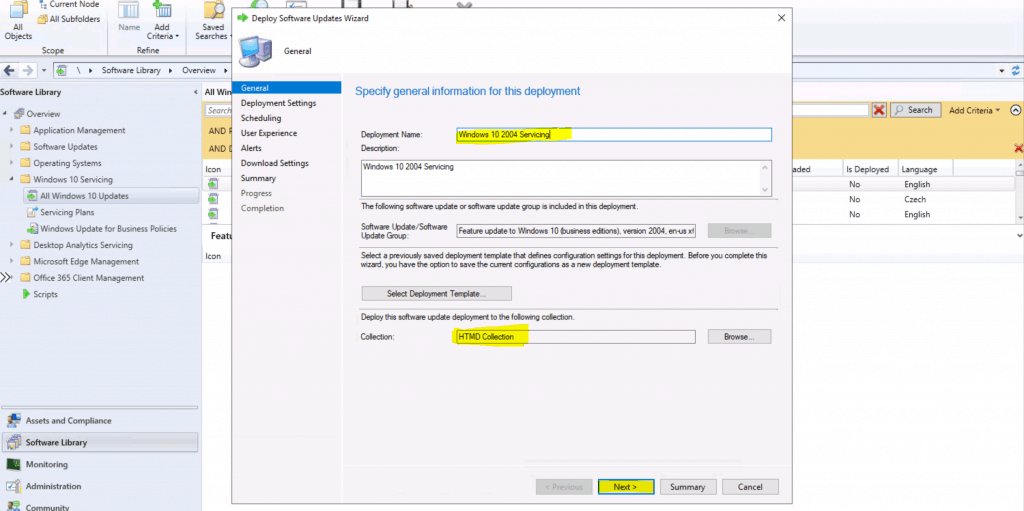
Task: Select the All Subfolders scope option
Action: coord(69,19)
